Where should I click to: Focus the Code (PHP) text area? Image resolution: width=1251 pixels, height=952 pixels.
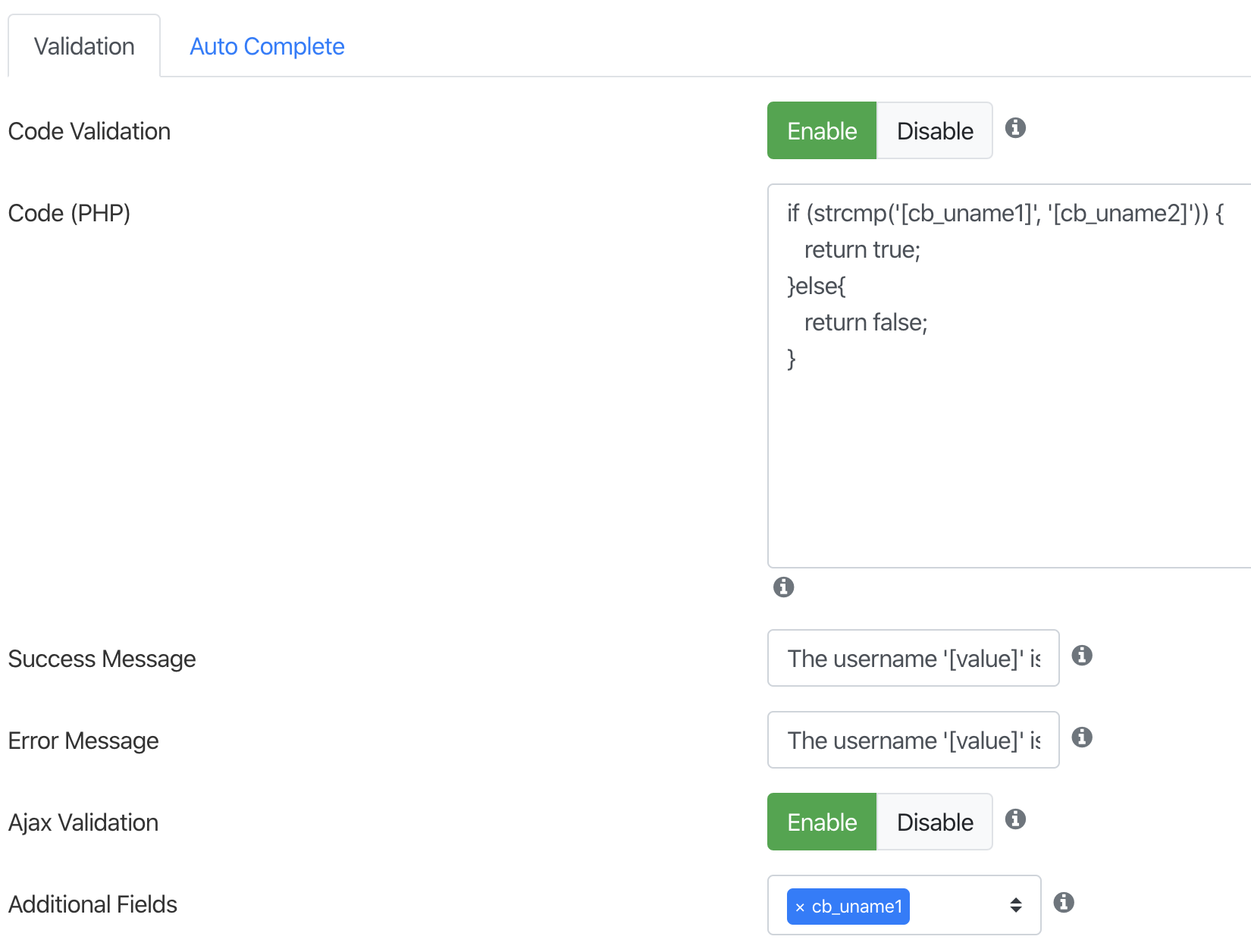coord(1009,376)
